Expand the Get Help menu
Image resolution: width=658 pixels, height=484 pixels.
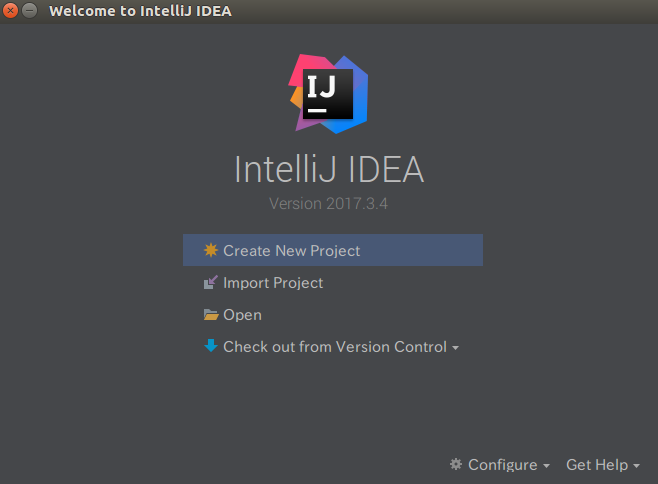pyautogui.click(x=596, y=465)
